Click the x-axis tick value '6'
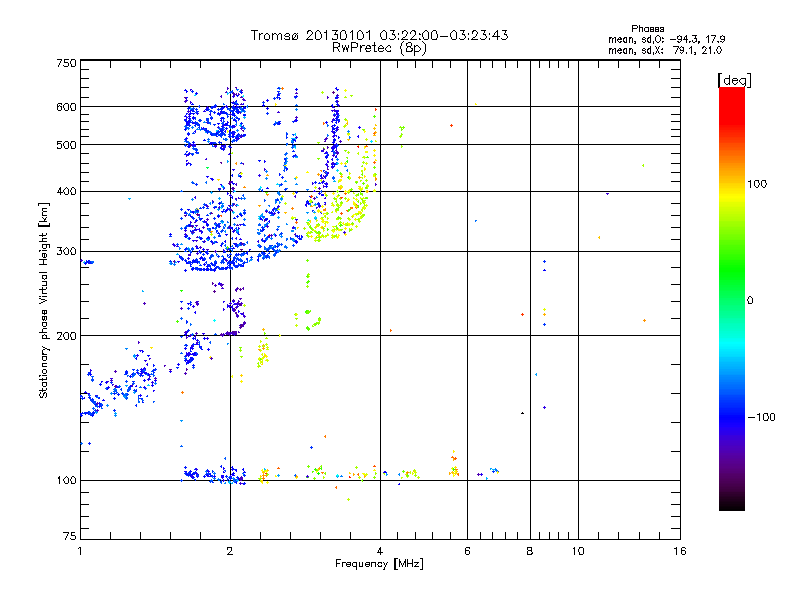Screen dimensions: 800x600 click(x=467, y=551)
